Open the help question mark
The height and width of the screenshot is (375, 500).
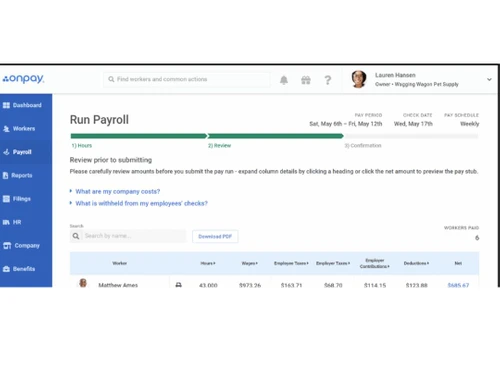328,80
